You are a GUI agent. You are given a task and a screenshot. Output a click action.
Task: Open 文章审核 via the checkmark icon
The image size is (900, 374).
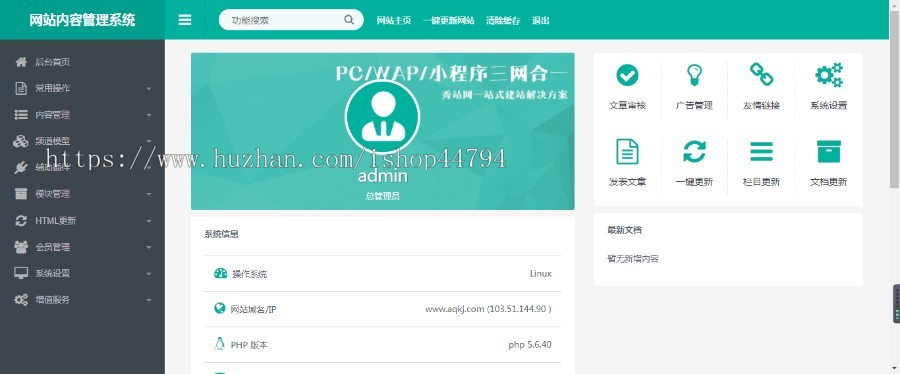click(x=627, y=75)
